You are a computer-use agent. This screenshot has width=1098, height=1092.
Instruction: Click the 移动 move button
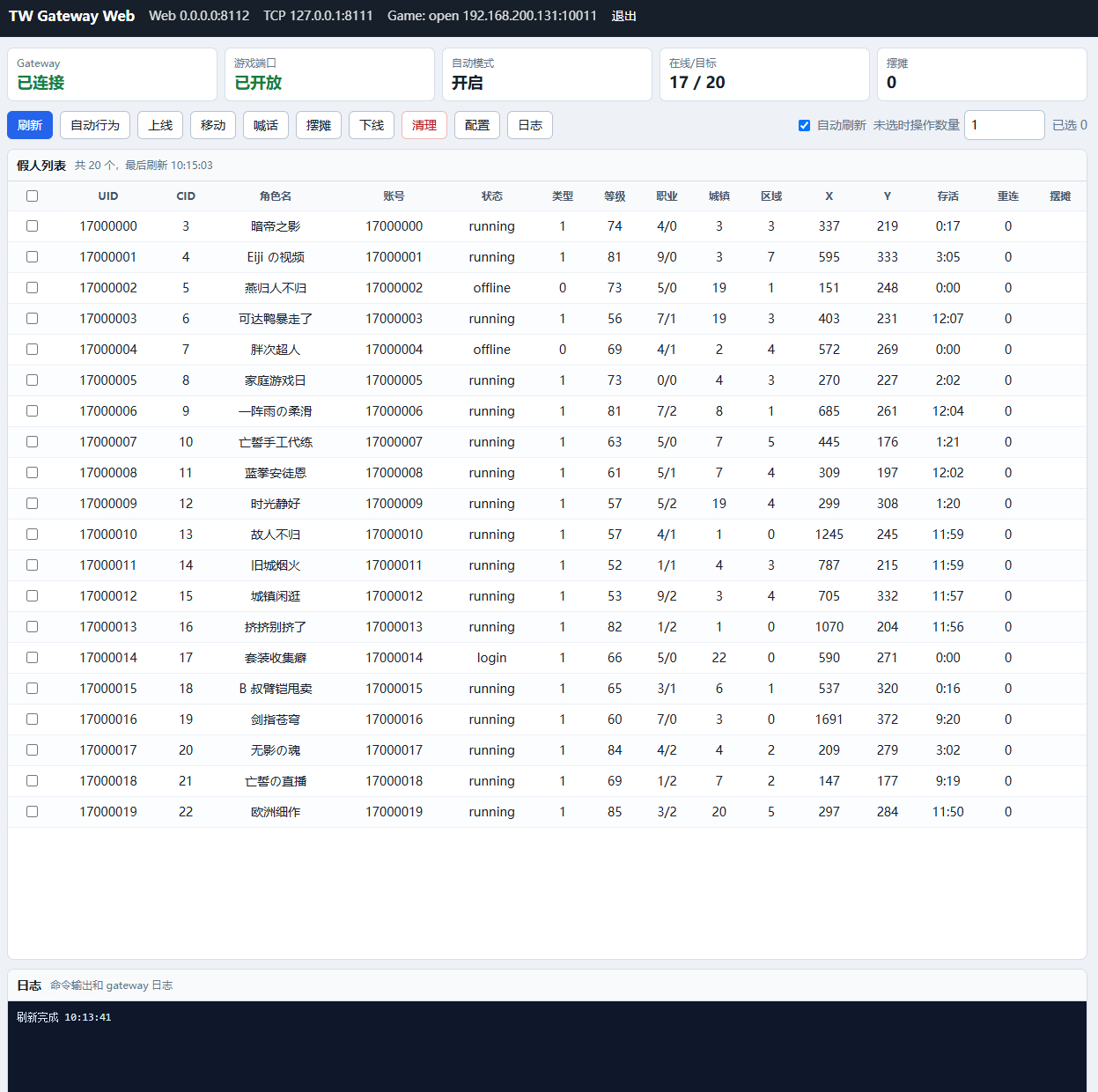point(213,125)
